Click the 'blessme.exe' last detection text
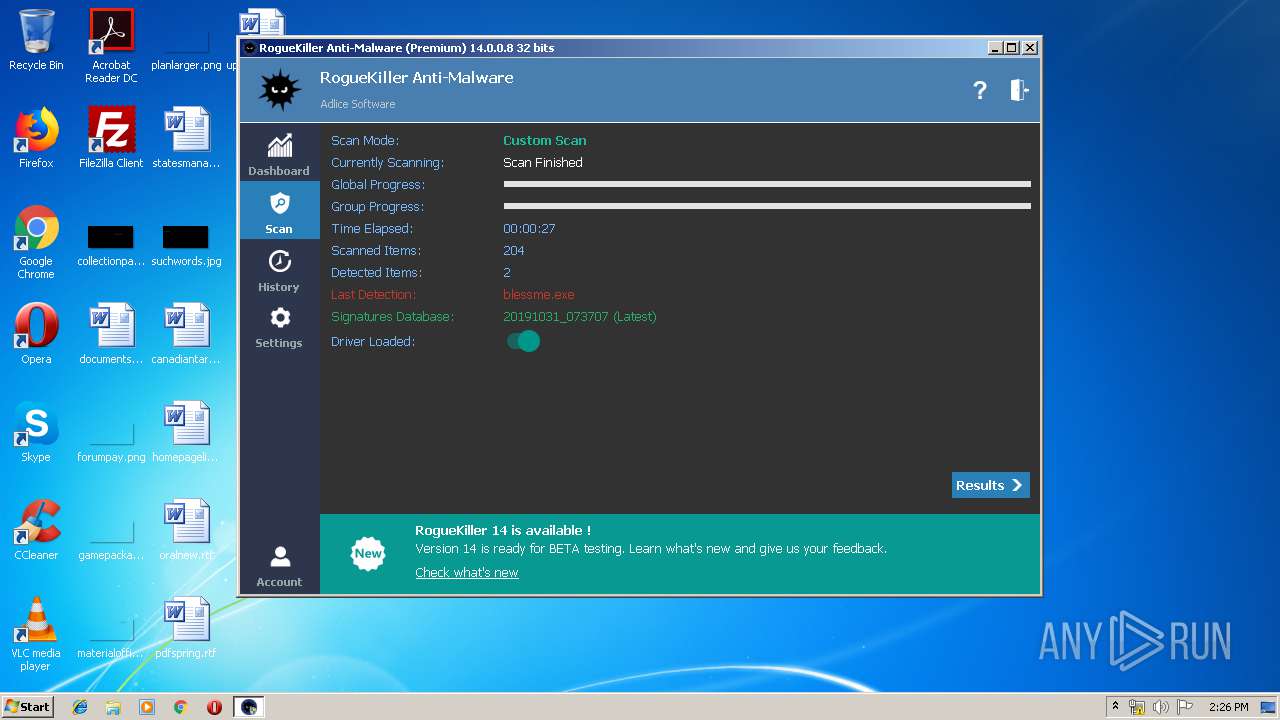Viewport: 1280px width, 720px height. (x=539, y=294)
